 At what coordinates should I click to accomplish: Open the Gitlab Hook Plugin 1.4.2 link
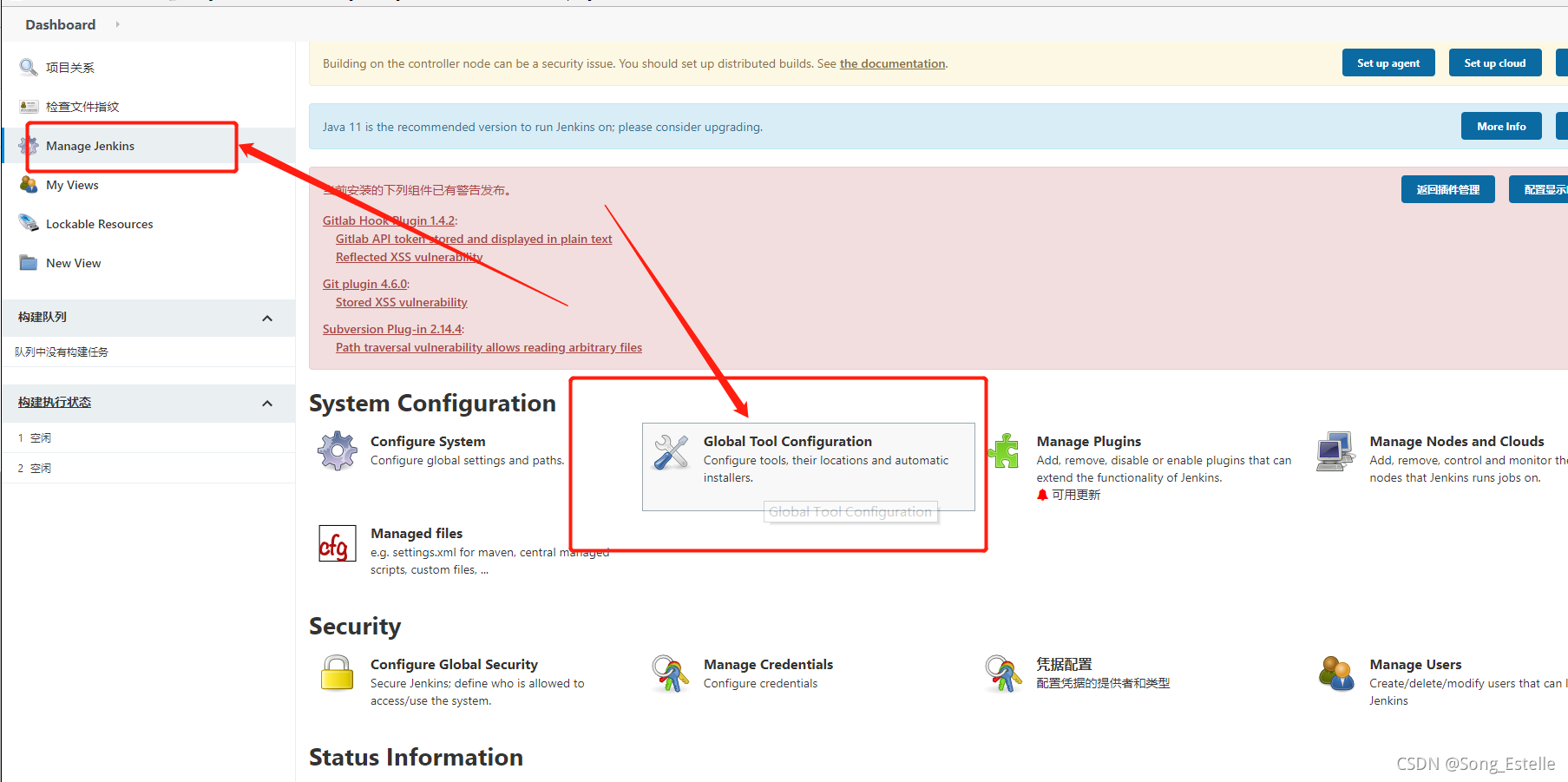tap(389, 220)
